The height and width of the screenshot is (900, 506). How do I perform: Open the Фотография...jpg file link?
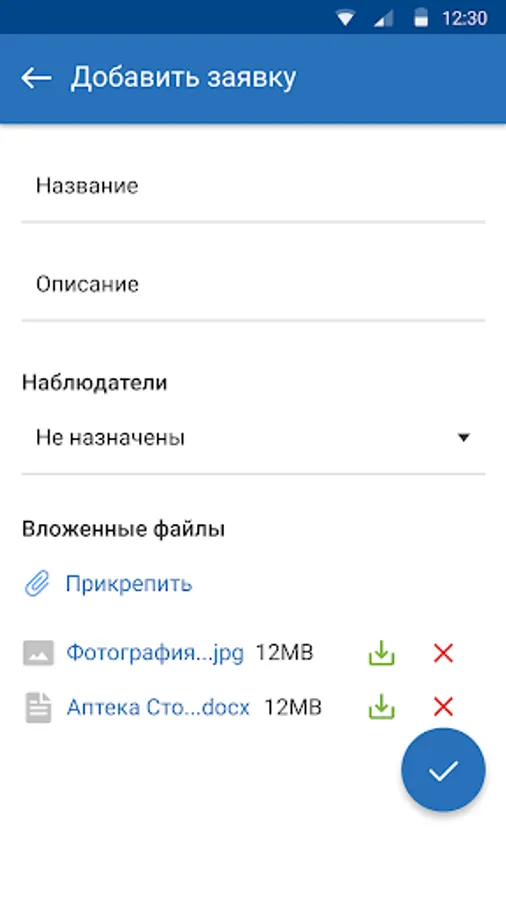(155, 653)
